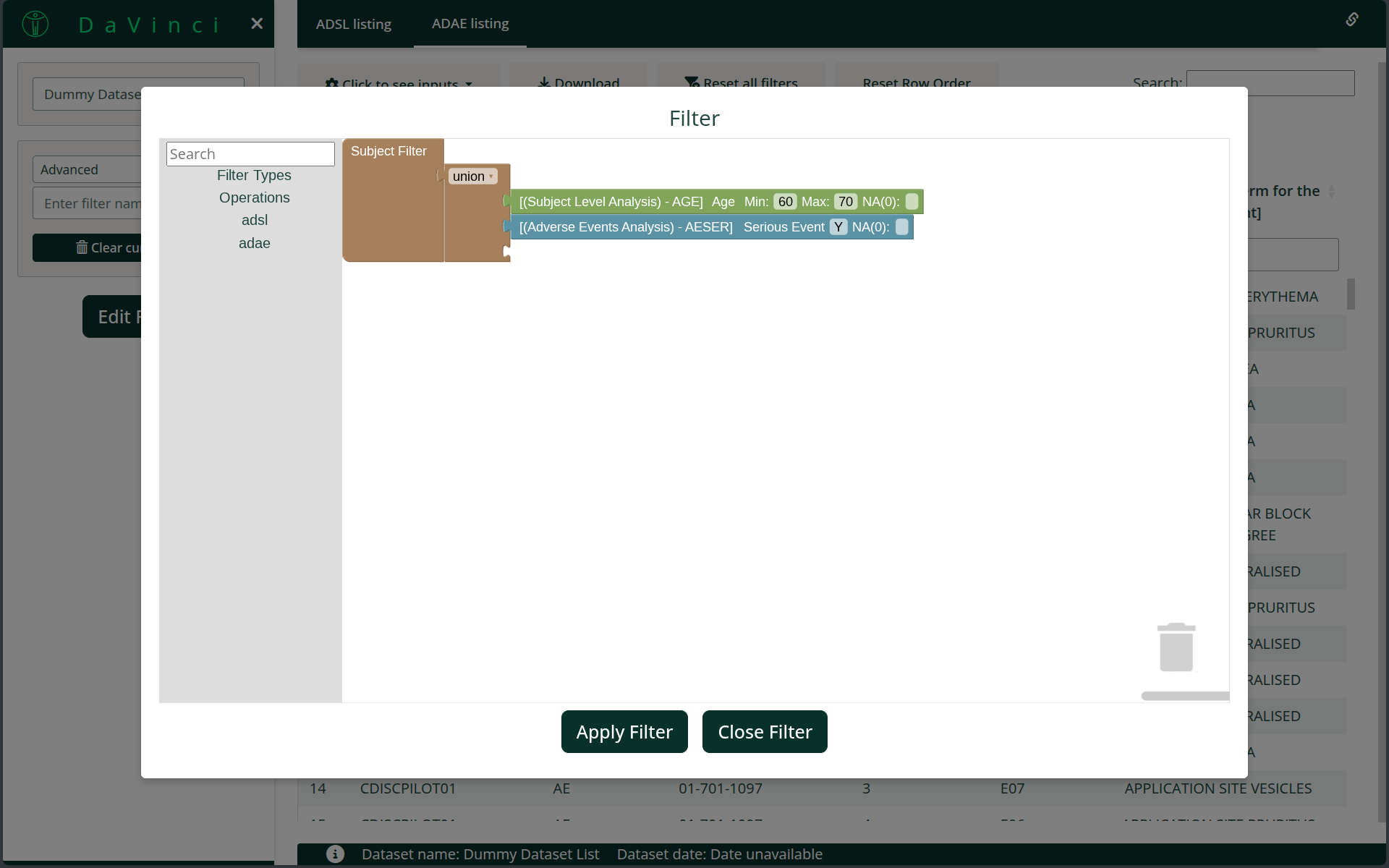Edit the Age Min value 60
Viewport: 1389px width, 868px height.
tap(785, 202)
